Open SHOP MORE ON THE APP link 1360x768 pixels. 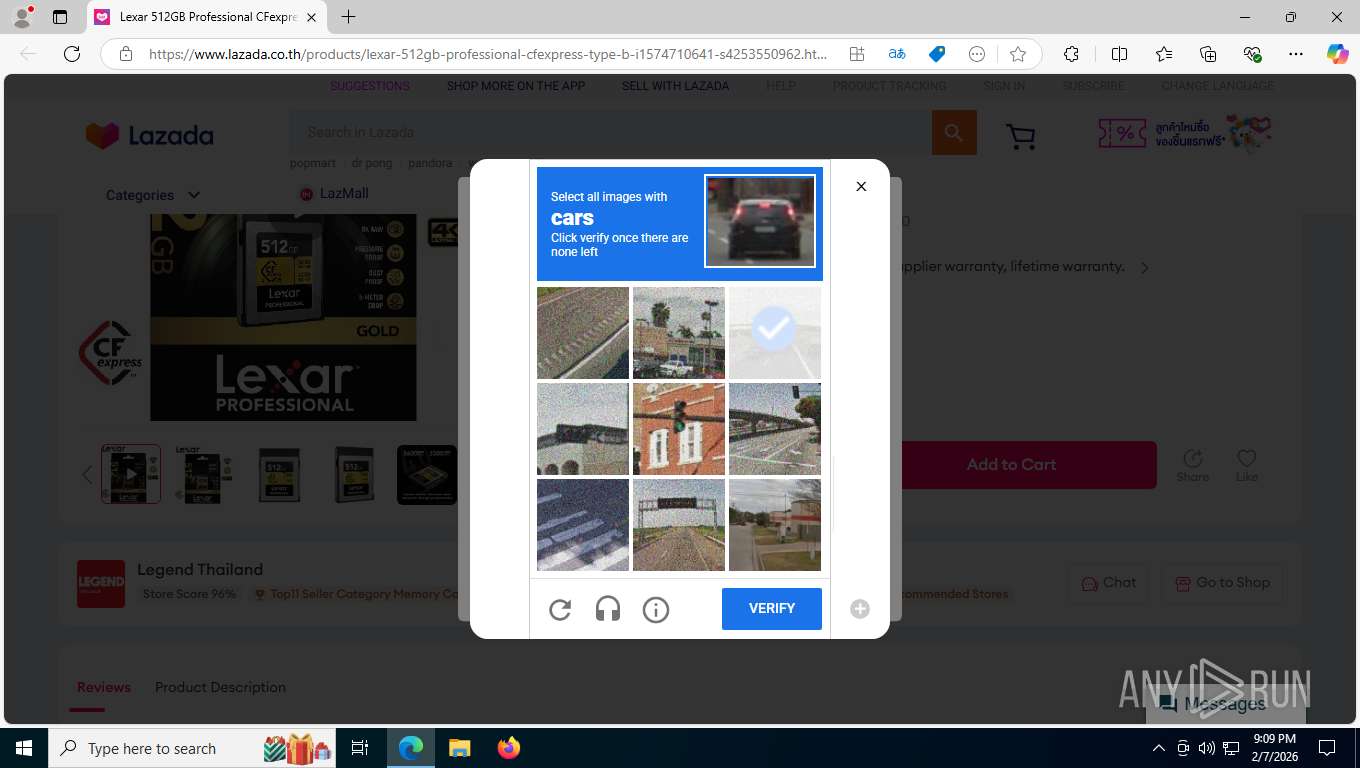click(516, 86)
